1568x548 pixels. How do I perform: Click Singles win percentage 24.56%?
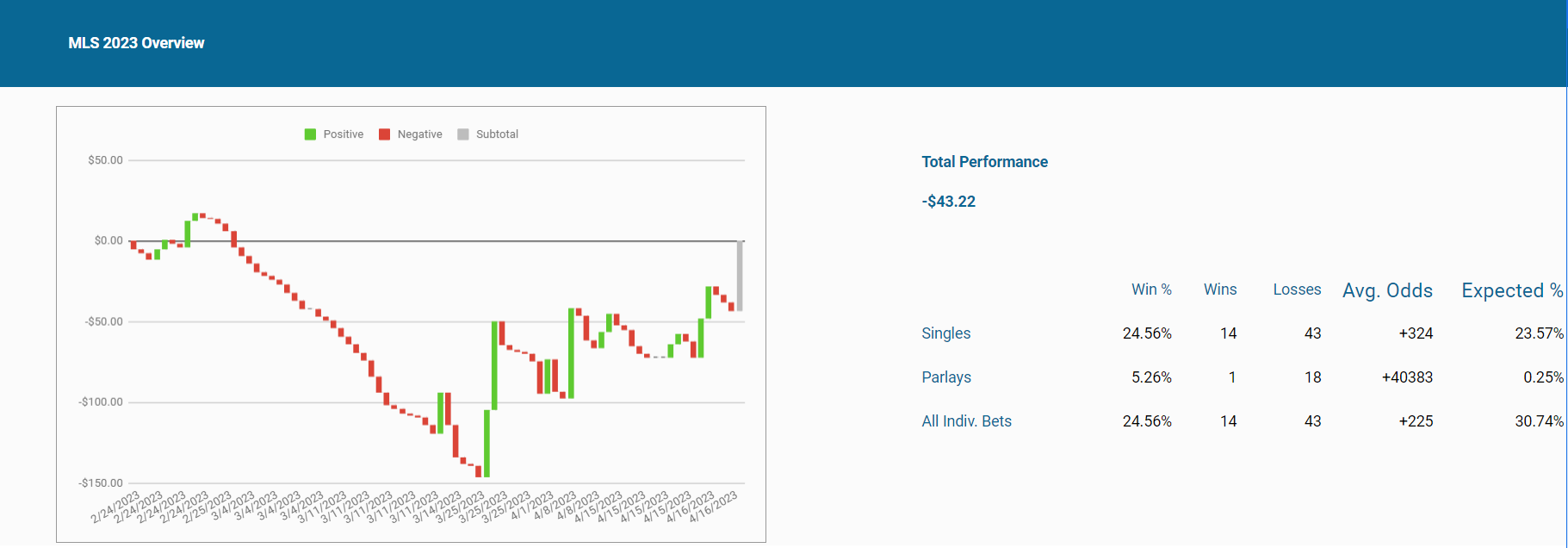tap(1147, 333)
